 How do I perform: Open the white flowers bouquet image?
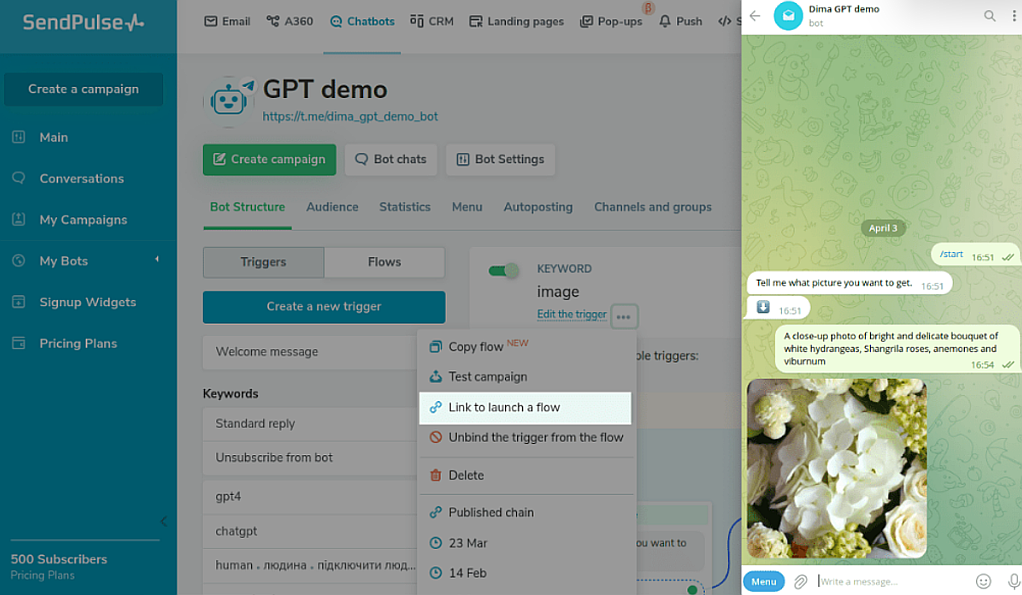click(837, 469)
